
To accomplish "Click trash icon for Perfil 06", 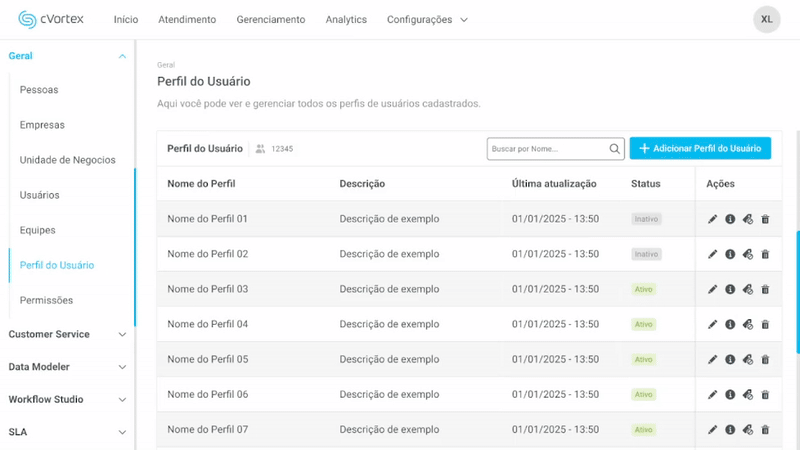I will 765,394.
